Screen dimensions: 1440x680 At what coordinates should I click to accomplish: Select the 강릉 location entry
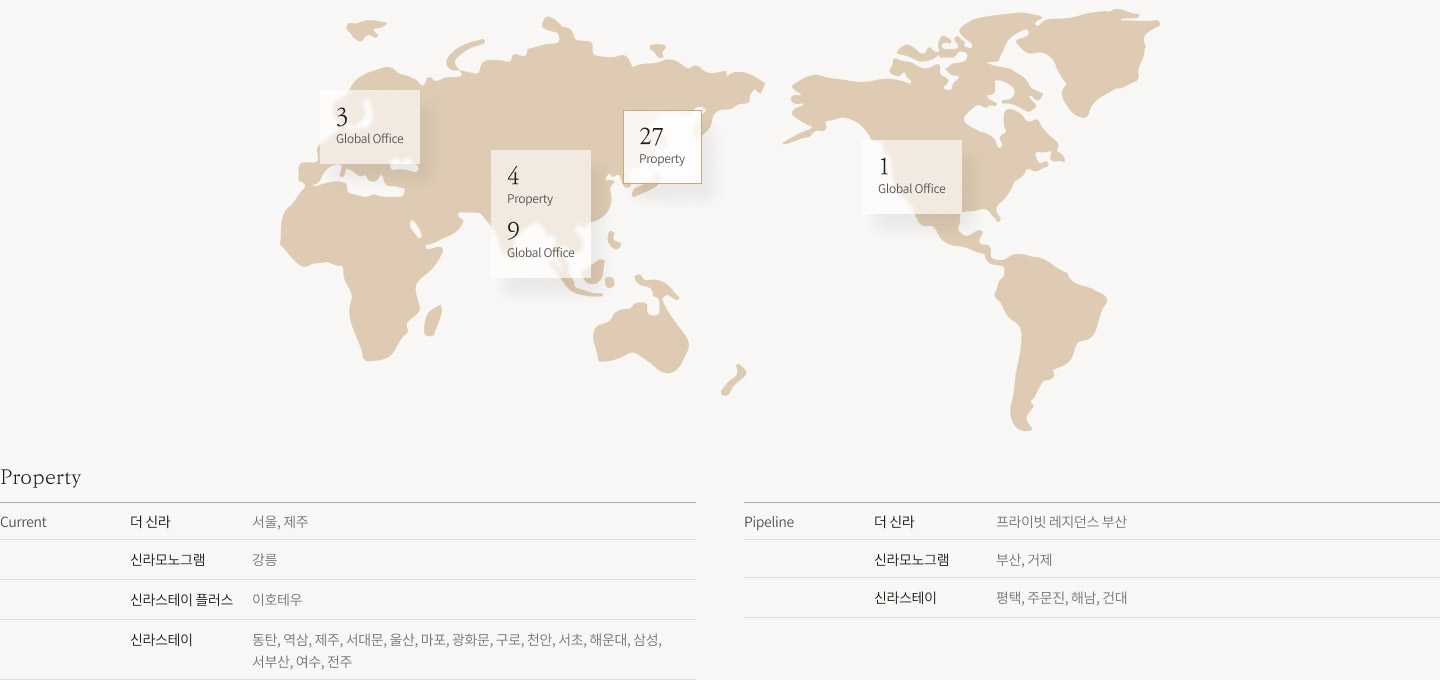tap(264, 560)
